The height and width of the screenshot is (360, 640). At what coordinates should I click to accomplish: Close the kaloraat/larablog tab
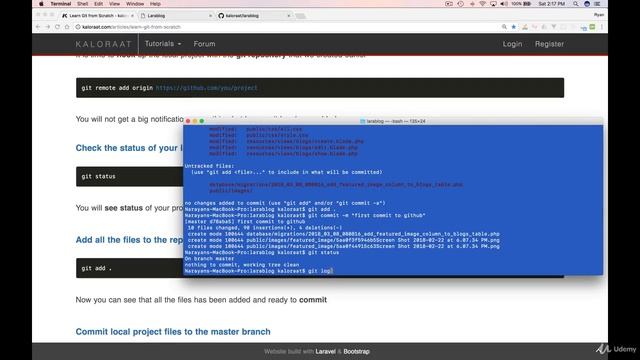click(289, 16)
